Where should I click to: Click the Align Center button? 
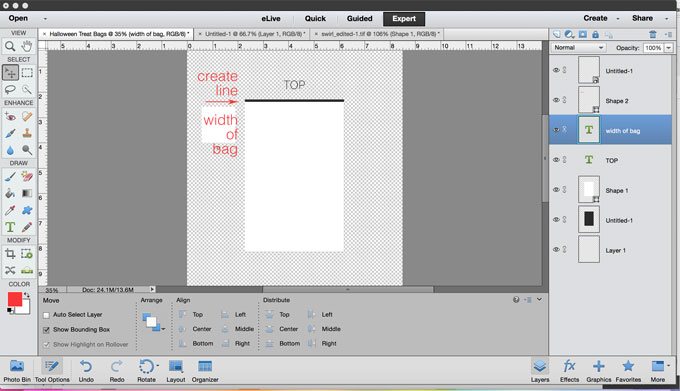point(196,329)
